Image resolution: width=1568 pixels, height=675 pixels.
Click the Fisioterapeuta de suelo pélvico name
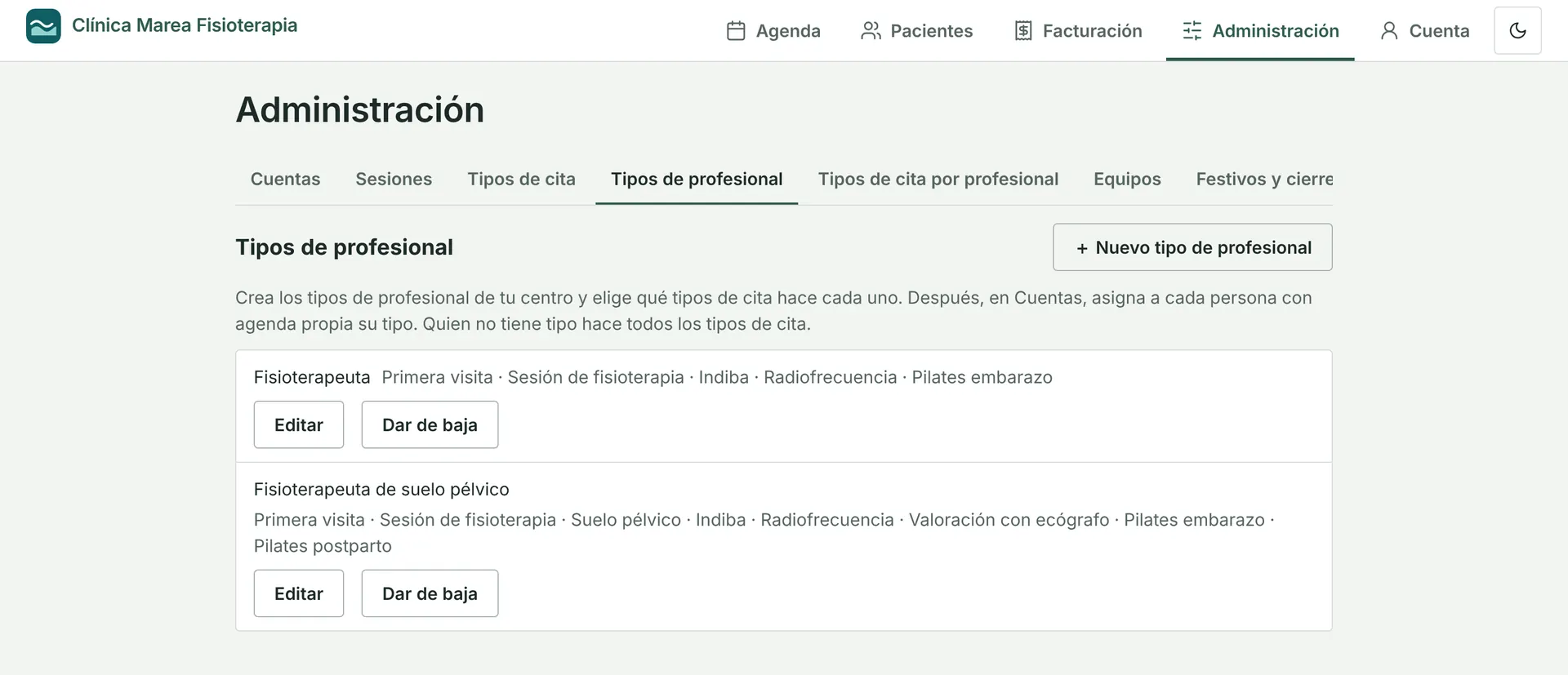click(381, 489)
